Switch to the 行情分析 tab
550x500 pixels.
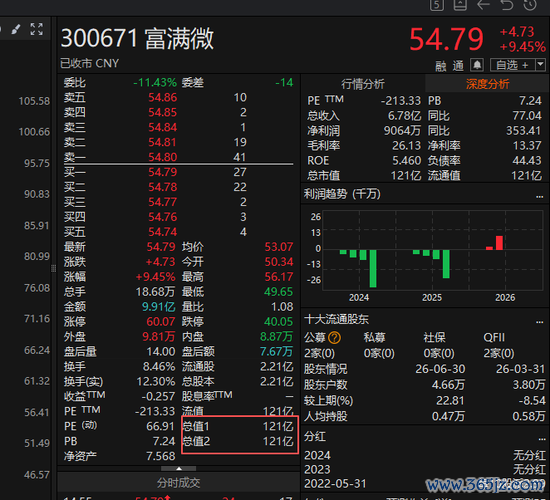(363, 84)
